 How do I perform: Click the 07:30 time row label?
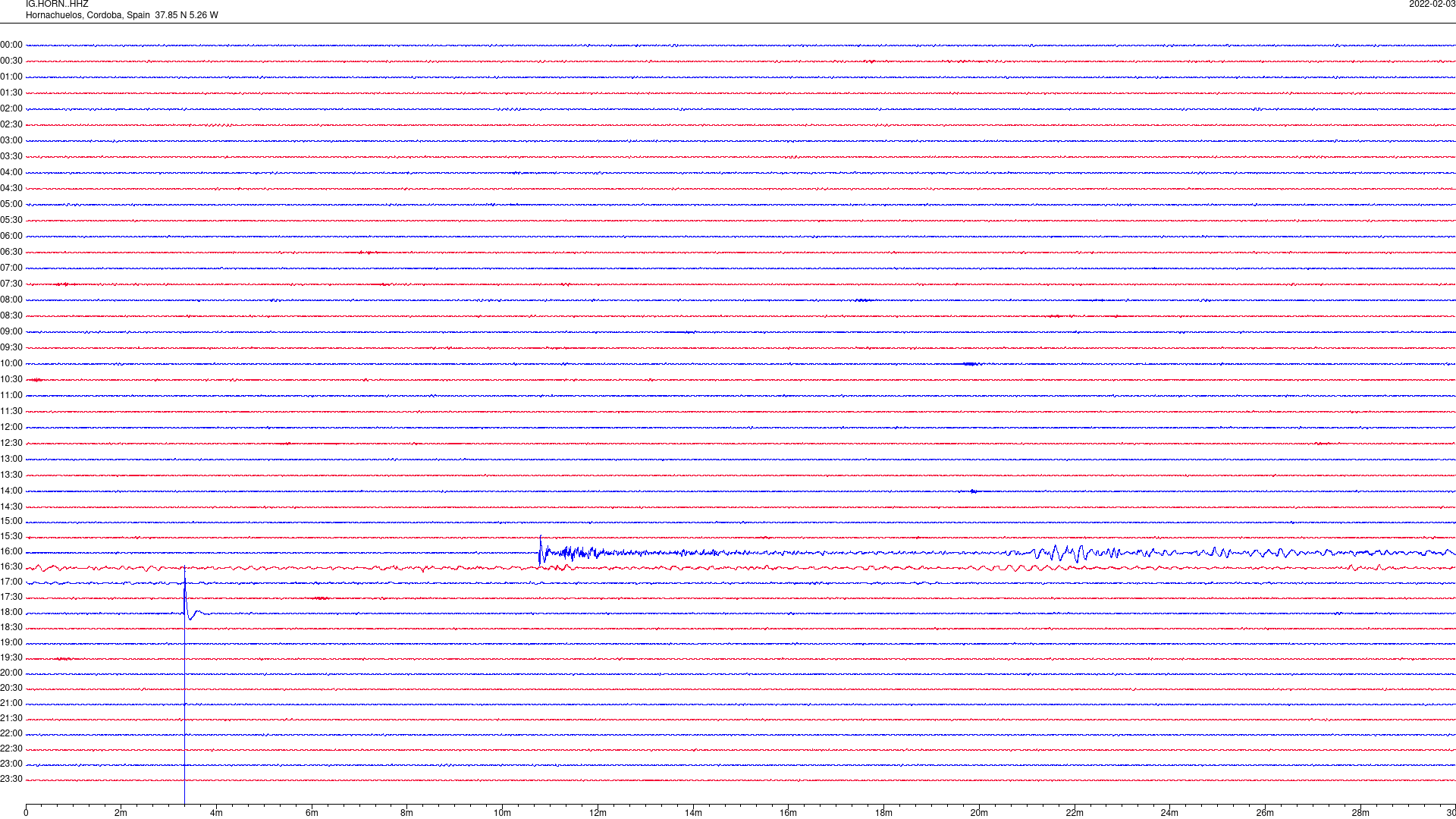coord(11,284)
